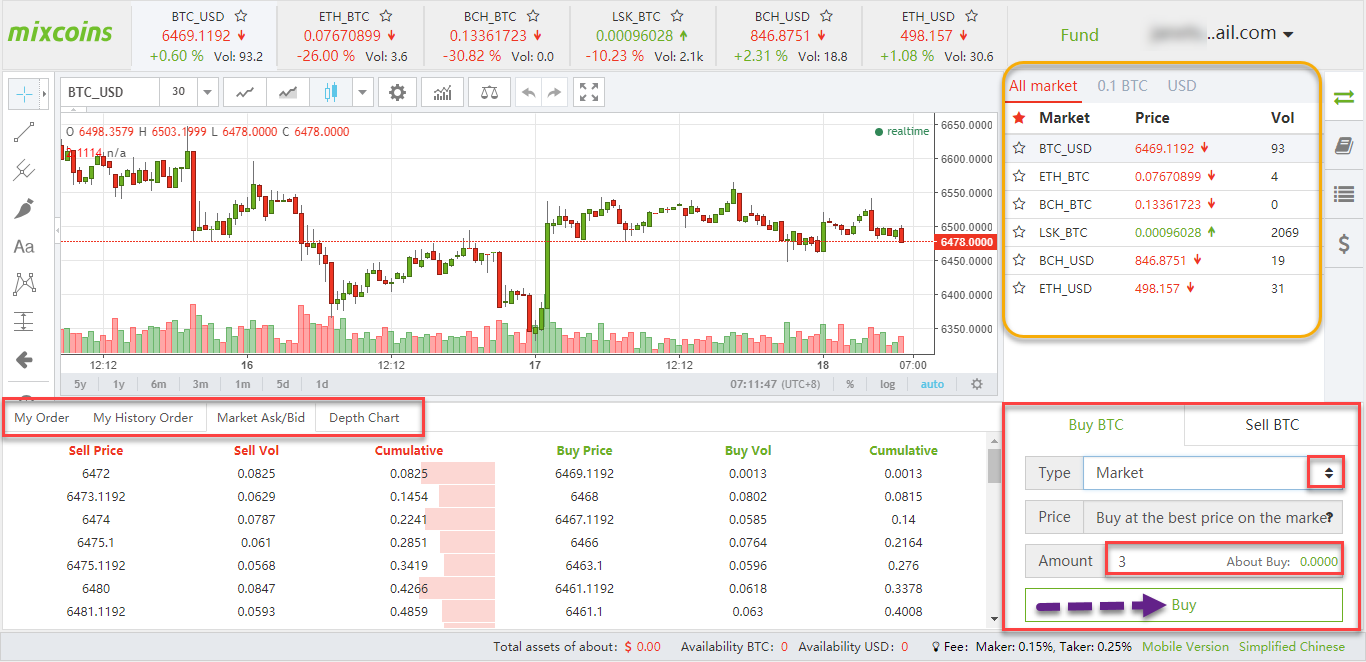
Task: Open the dollar sign sidebar panel
Action: coord(1344,243)
